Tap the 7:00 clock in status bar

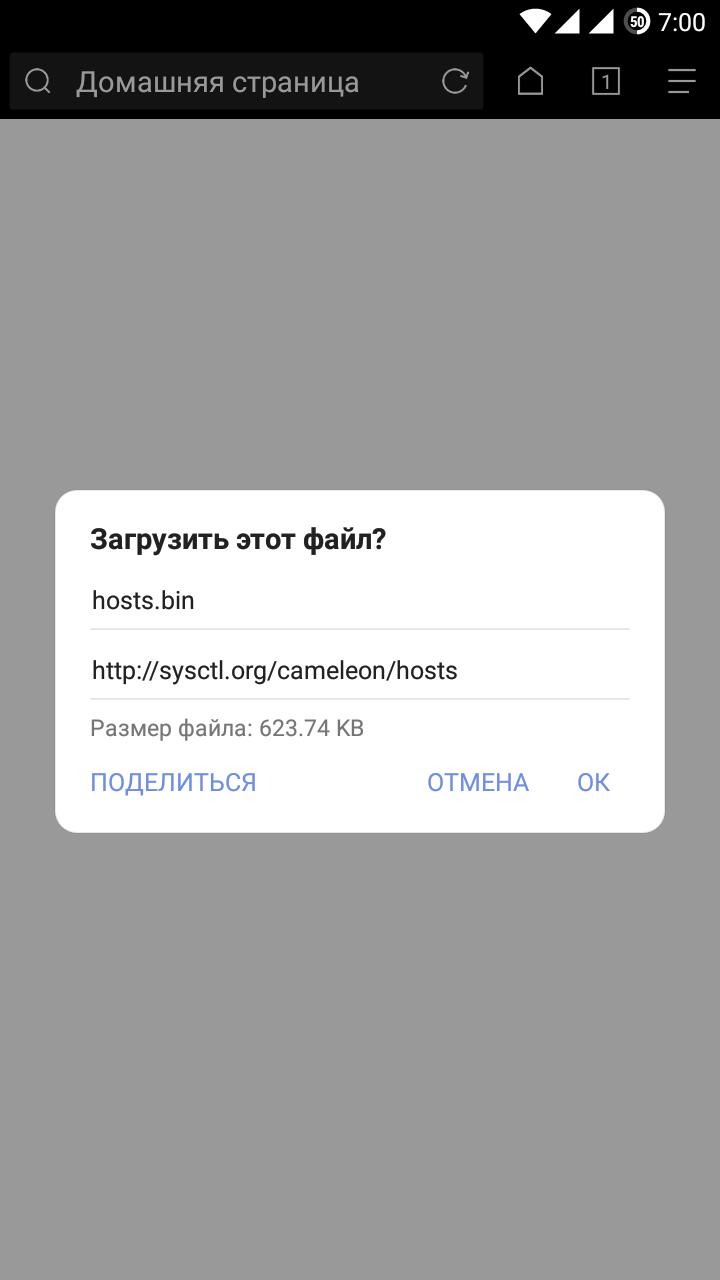point(682,22)
